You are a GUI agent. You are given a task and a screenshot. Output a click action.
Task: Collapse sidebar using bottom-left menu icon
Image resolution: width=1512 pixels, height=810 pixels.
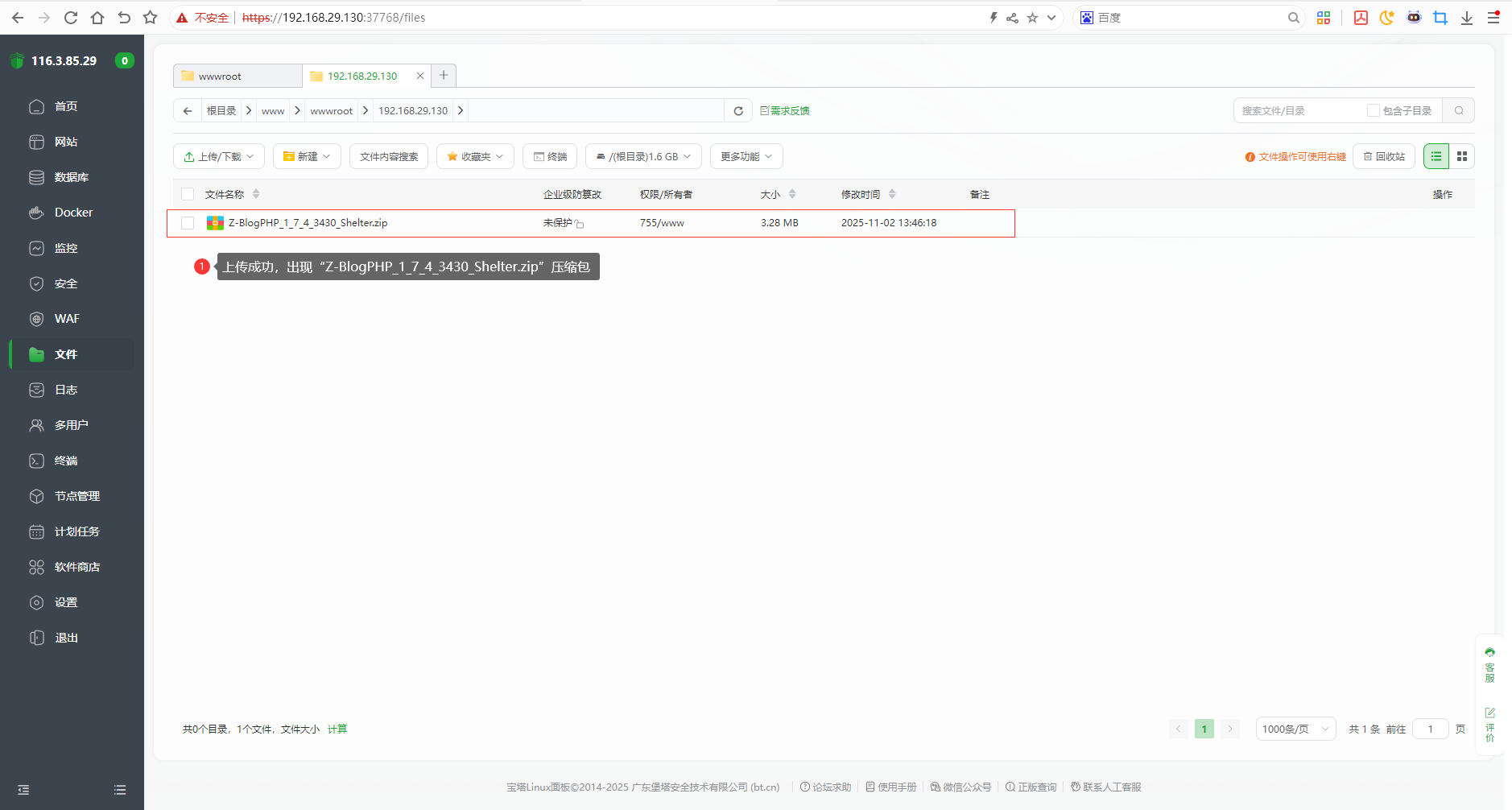coord(23,790)
